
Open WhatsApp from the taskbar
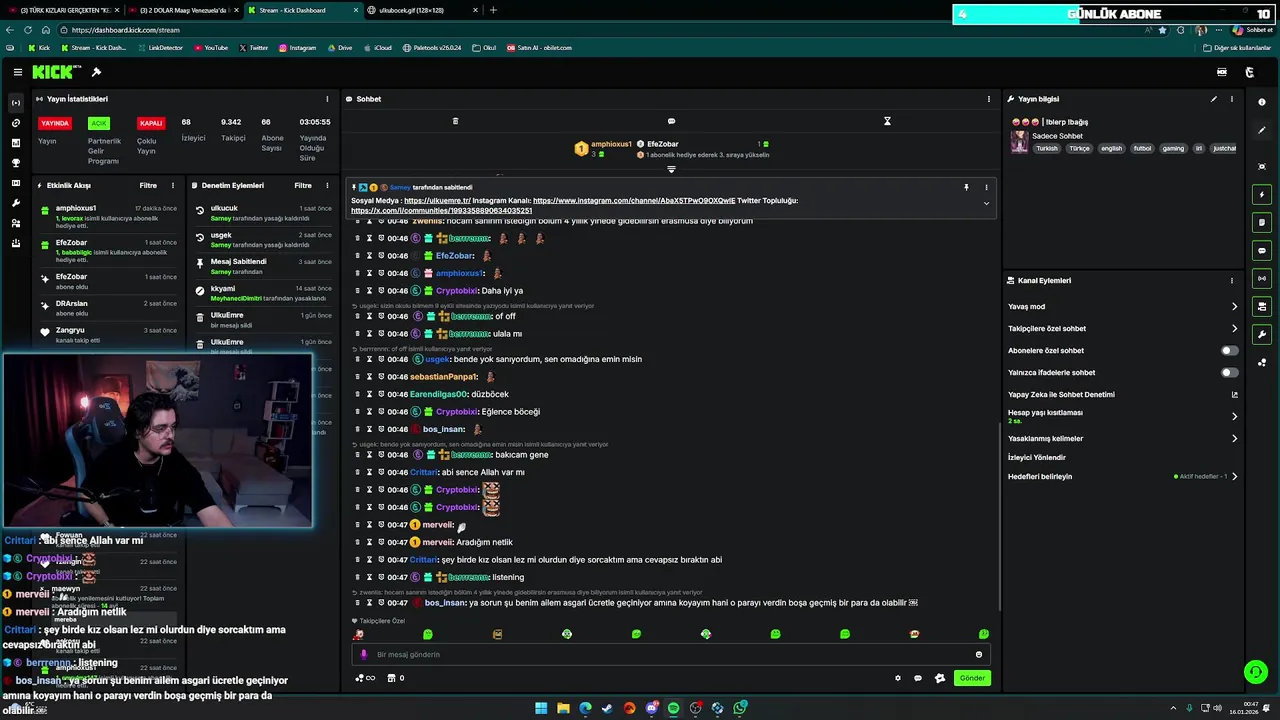[x=740, y=708]
